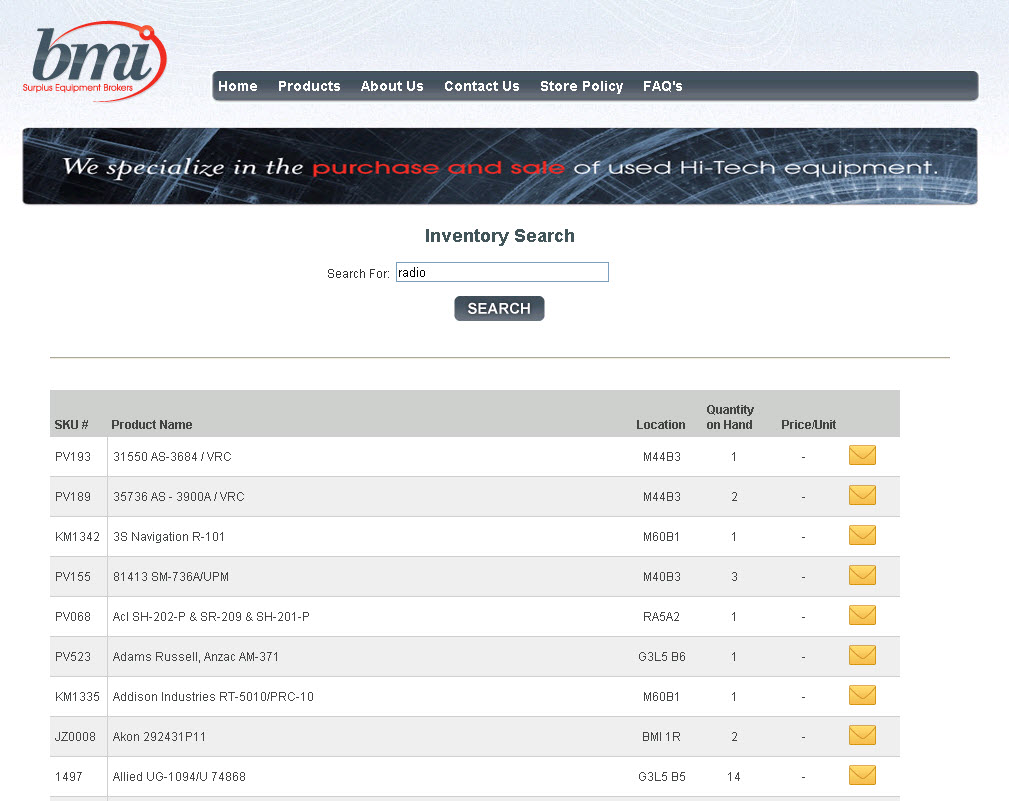Select SKU cell 1497
1009x801 pixels.
point(69,777)
